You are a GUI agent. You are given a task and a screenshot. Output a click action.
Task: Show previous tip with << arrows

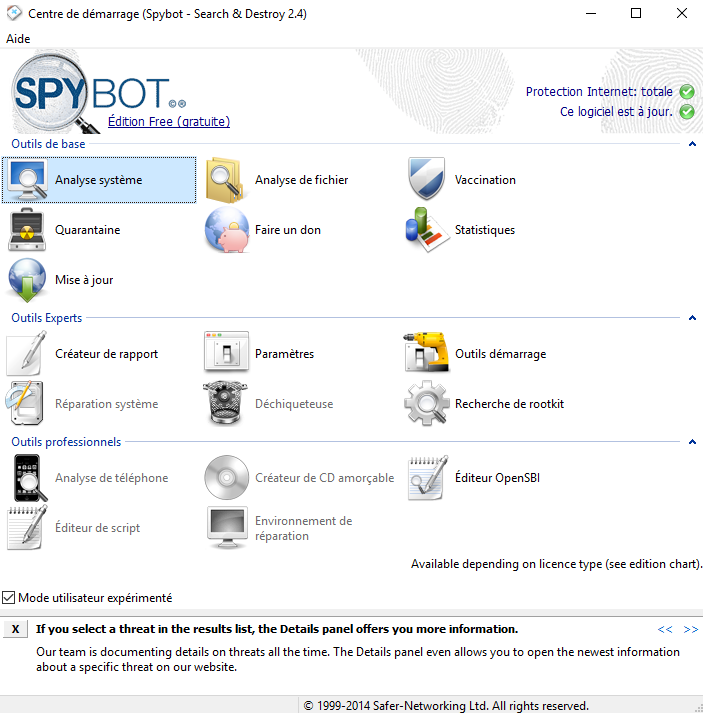pos(665,629)
